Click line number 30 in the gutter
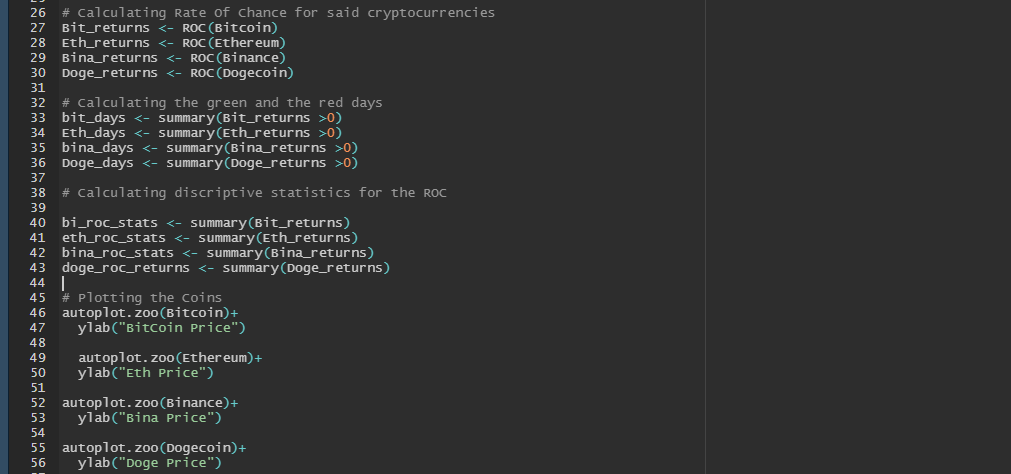This screenshot has width=1011, height=474. pos(37,73)
